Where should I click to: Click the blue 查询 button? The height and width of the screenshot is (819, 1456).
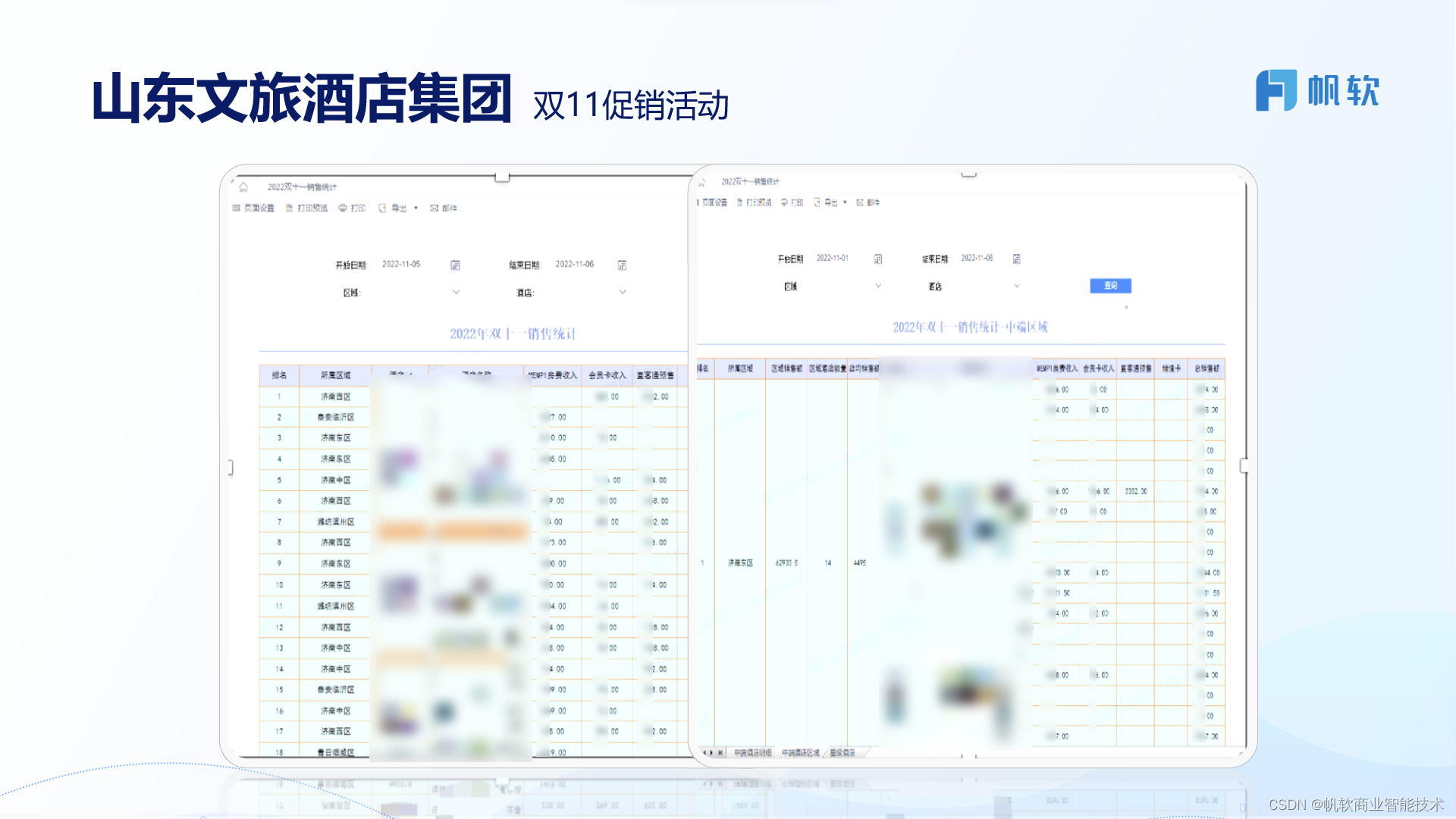(1110, 286)
